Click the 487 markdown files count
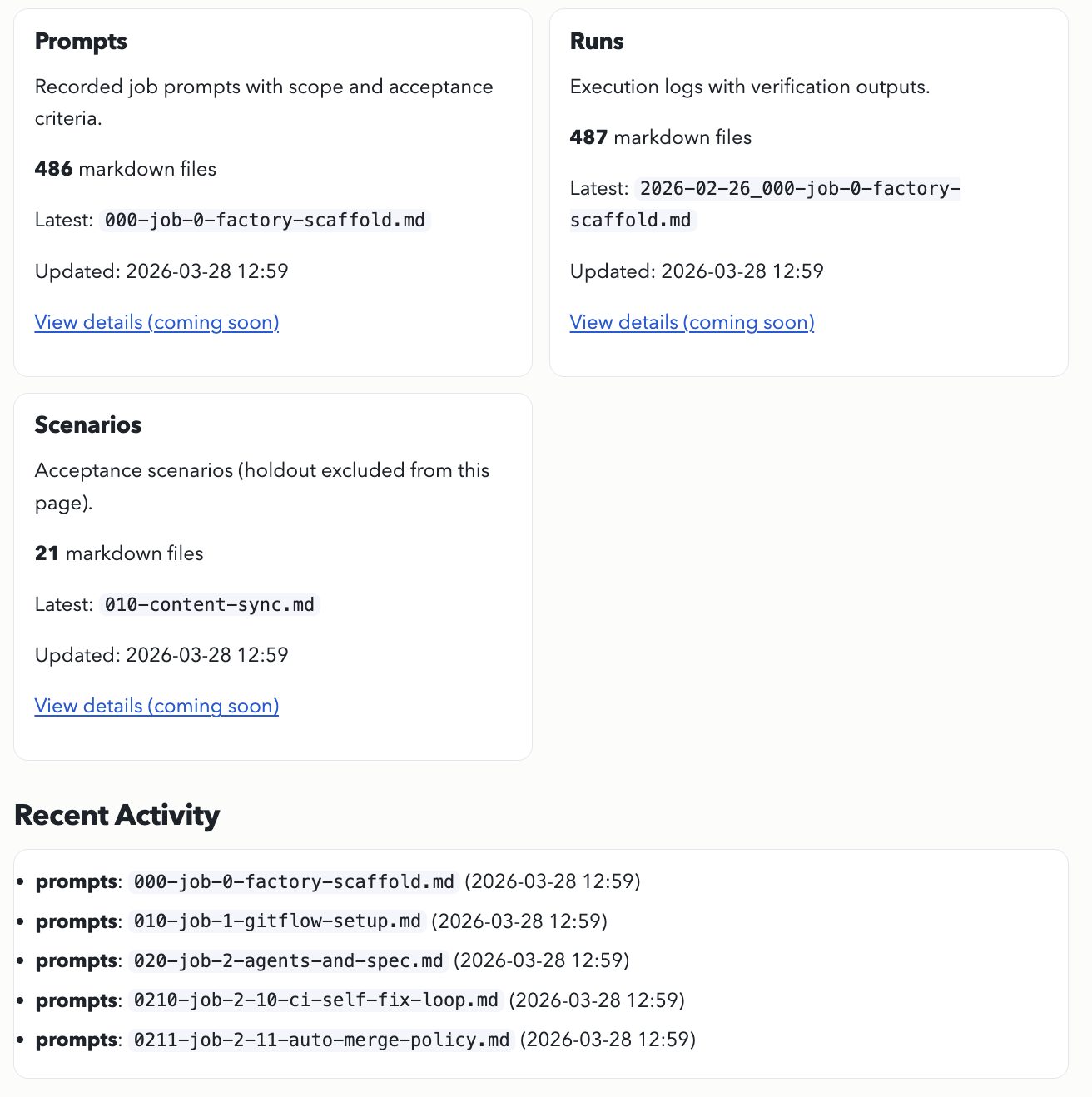The image size is (1092, 1097). click(660, 137)
